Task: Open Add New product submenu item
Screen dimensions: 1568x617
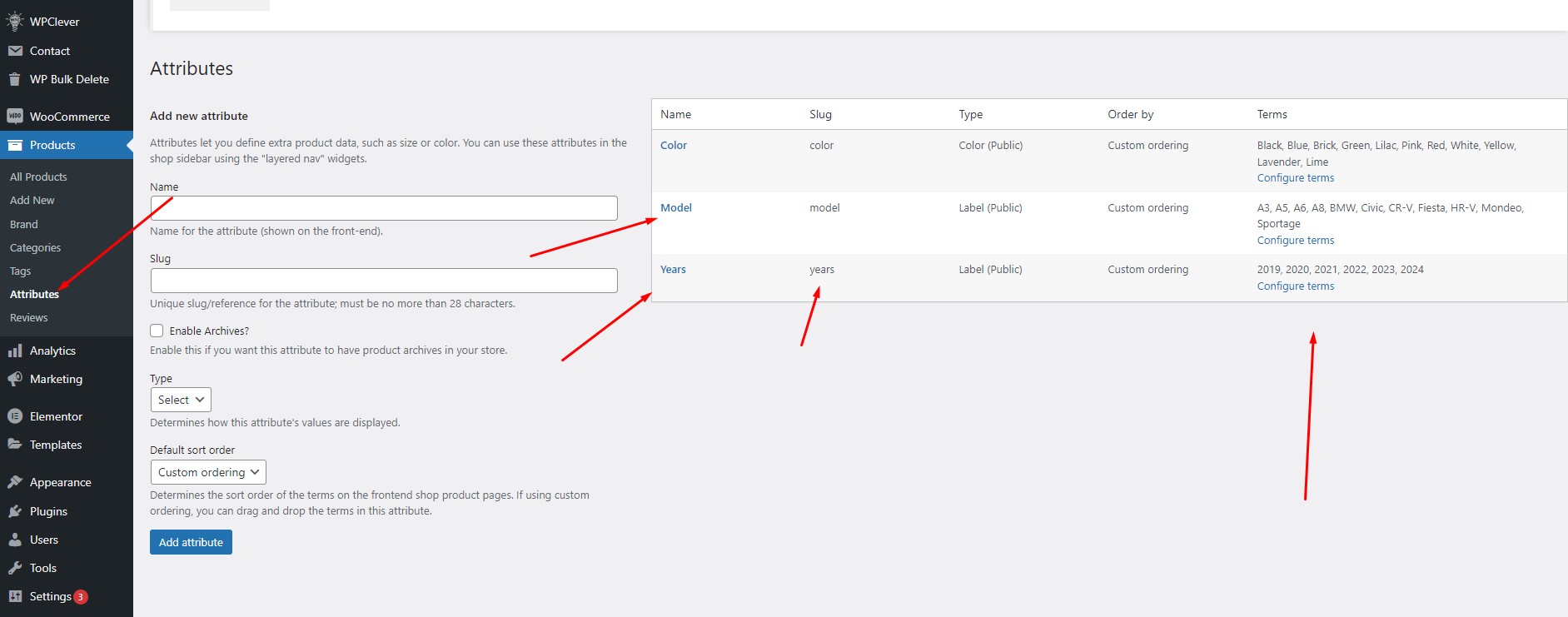Action: tap(32, 200)
